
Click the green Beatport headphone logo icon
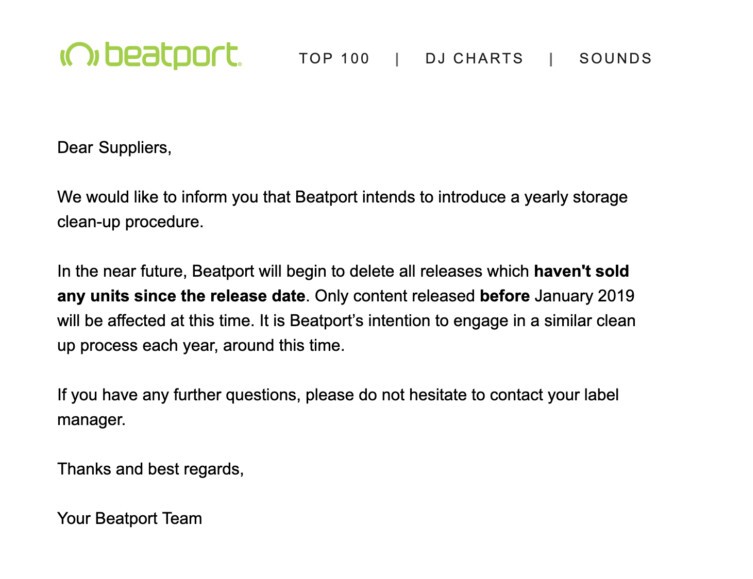[80, 55]
